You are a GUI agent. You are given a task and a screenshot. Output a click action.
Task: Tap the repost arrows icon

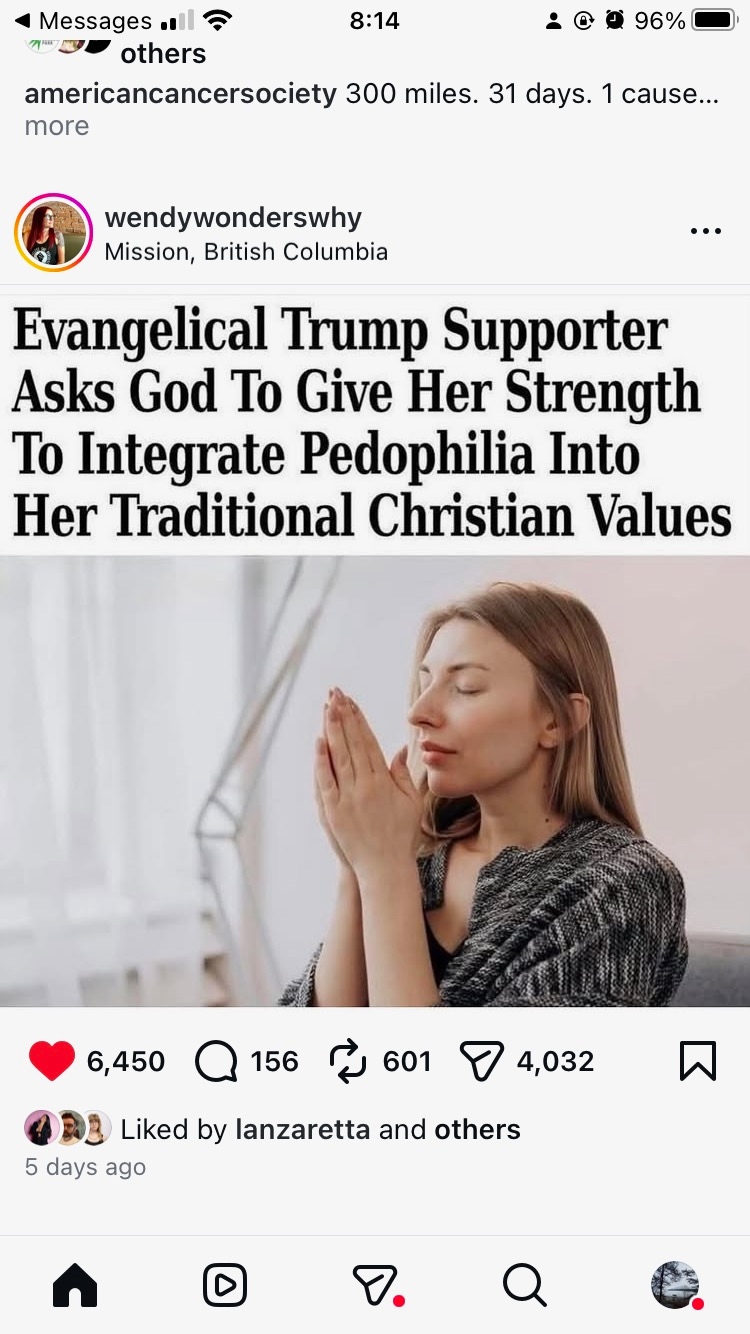coord(348,1061)
